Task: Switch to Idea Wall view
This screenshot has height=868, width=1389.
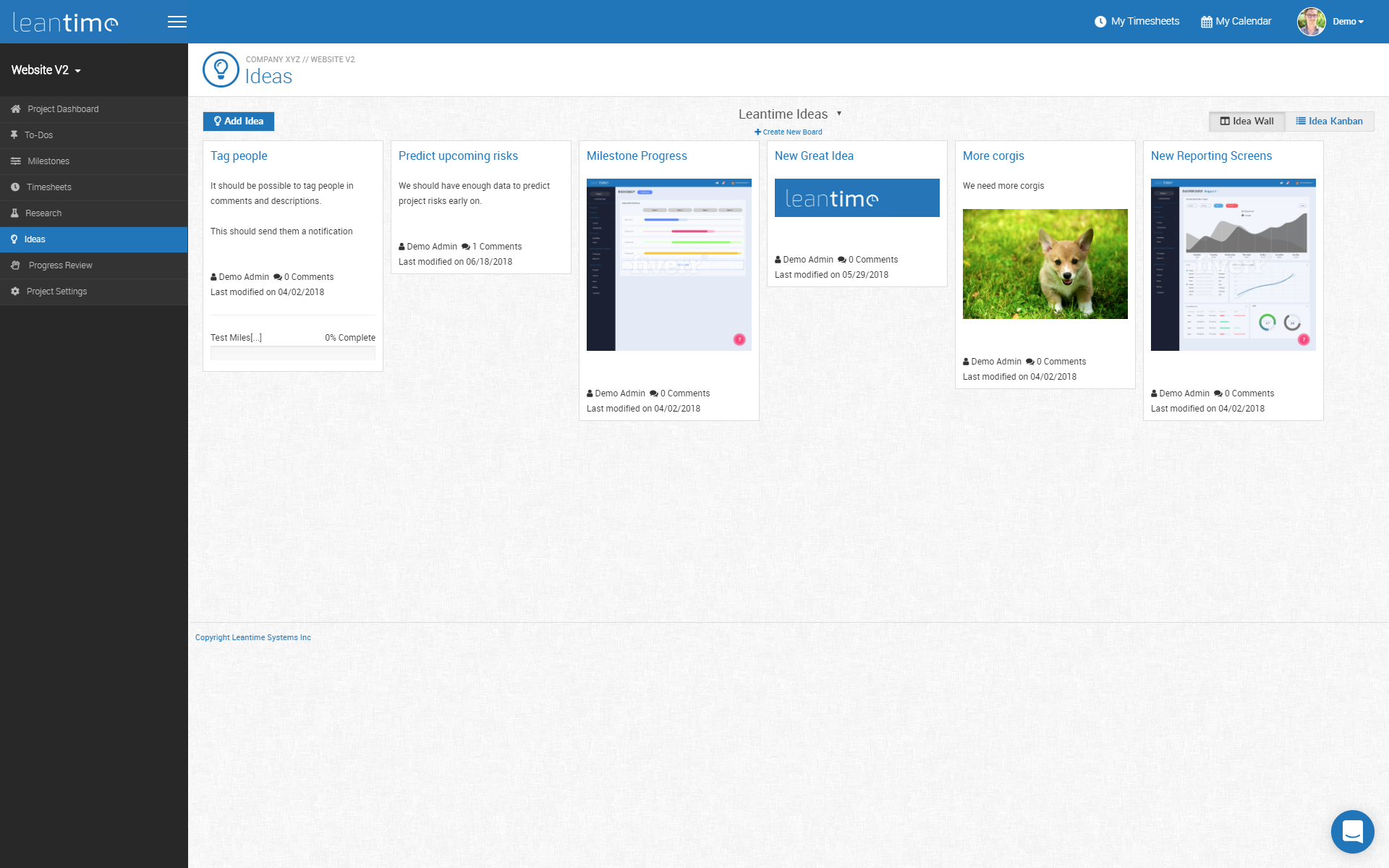Action: (x=1246, y=122)
